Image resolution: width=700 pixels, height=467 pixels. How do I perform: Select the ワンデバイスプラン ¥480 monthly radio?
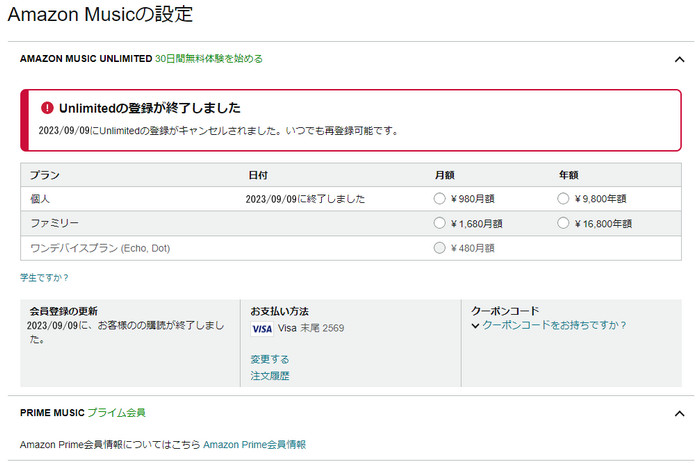click(439, 248)
